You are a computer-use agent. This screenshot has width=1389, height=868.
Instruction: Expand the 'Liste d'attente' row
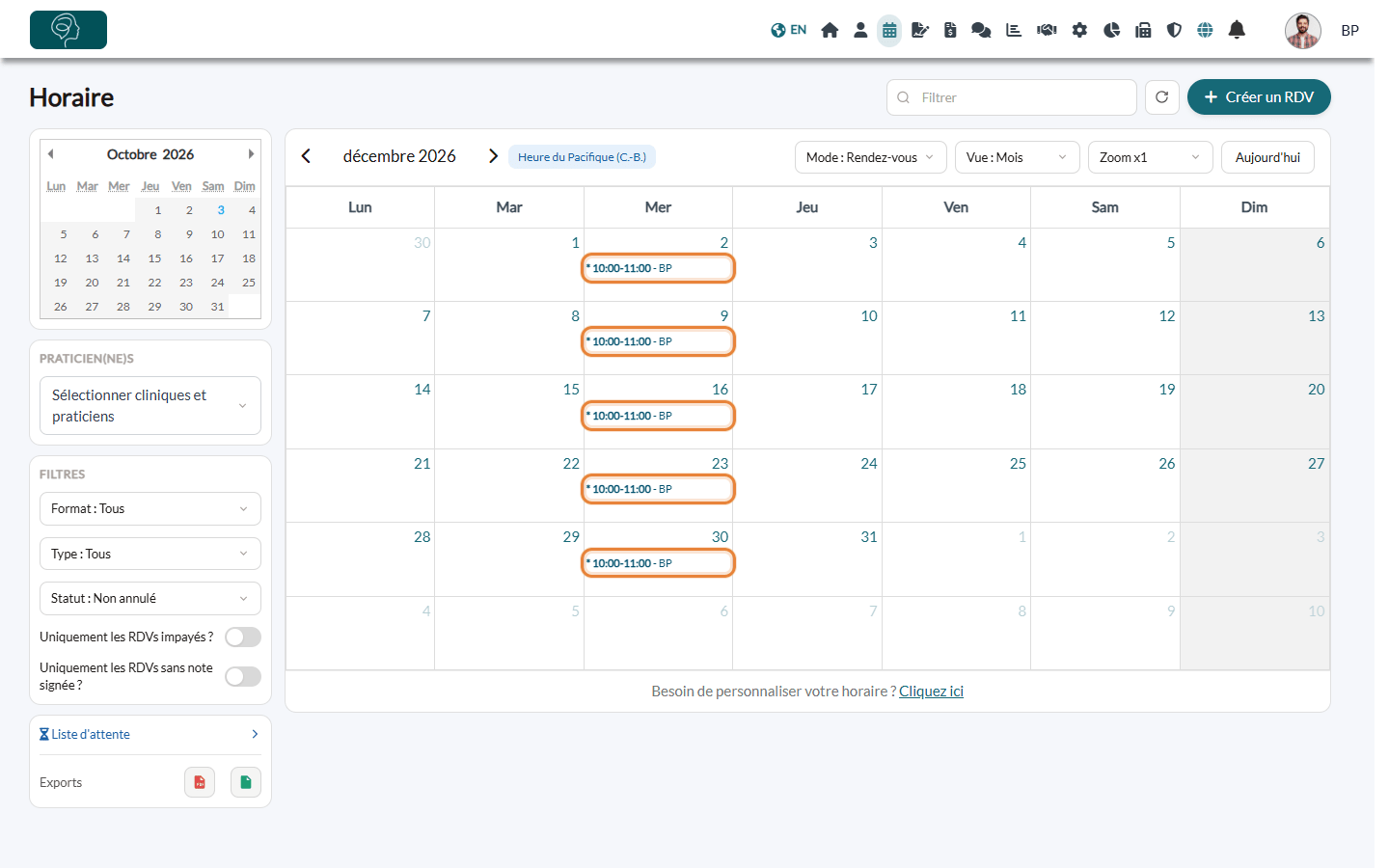pos(150,735)
